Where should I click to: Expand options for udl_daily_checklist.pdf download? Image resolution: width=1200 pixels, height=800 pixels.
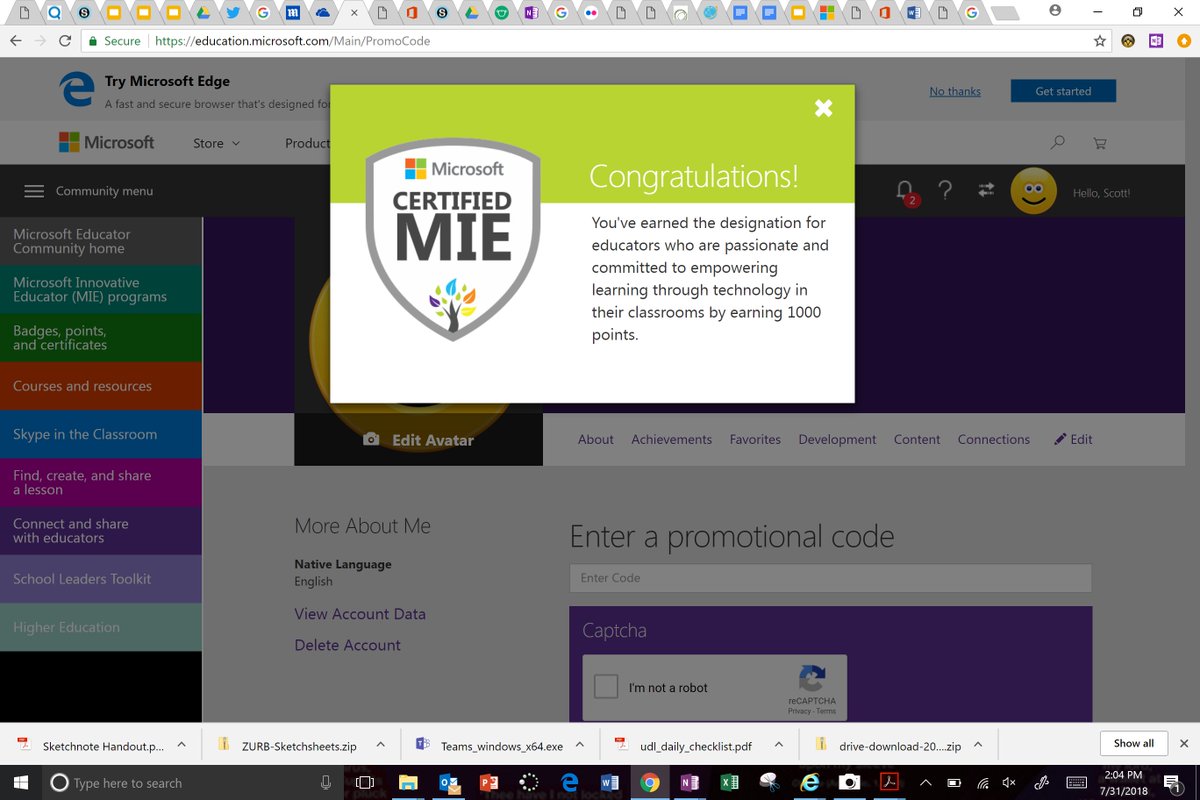click(x=779, y=745)
